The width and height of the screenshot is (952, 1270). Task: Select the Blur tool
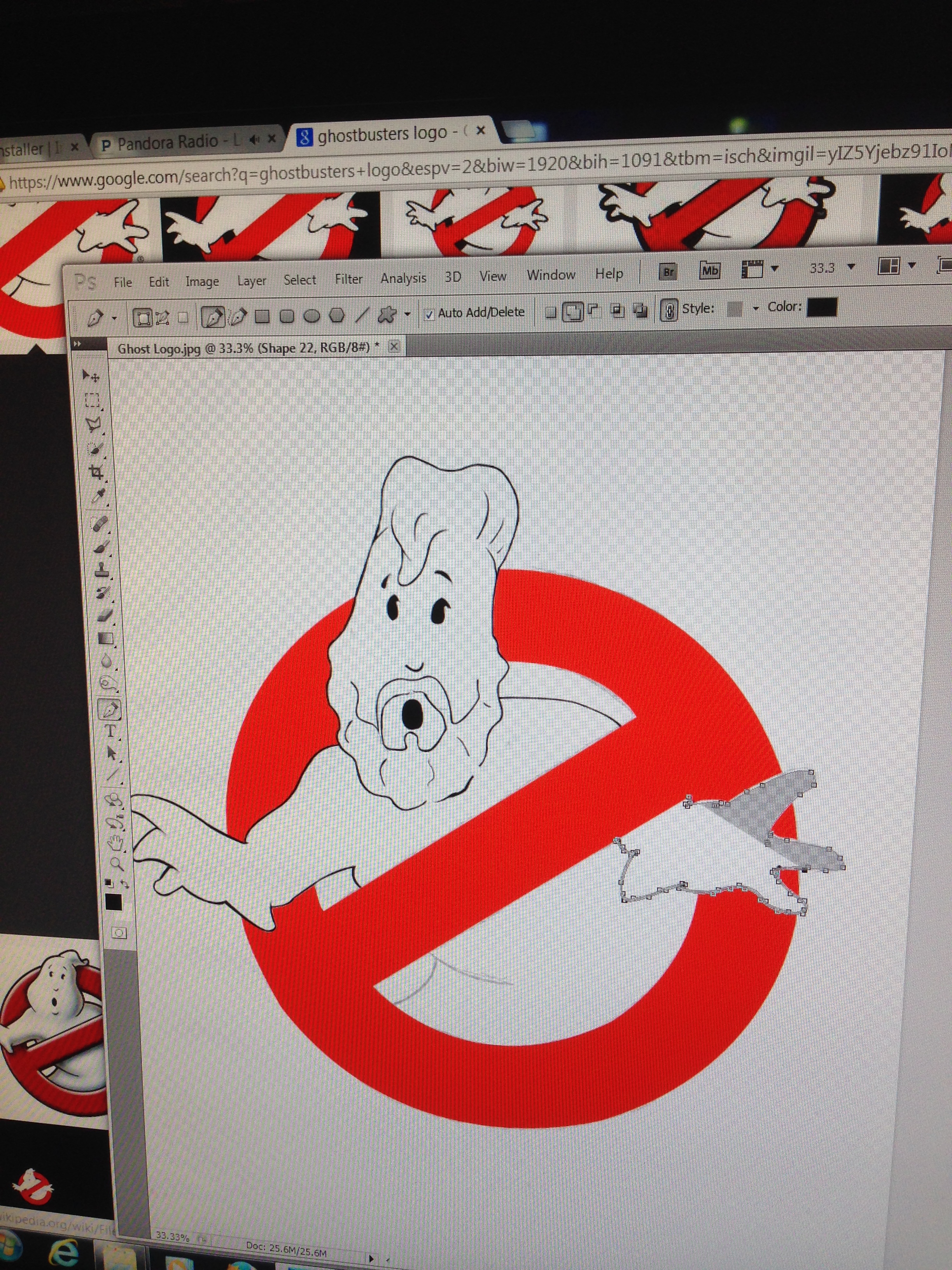tap(107, 661)
